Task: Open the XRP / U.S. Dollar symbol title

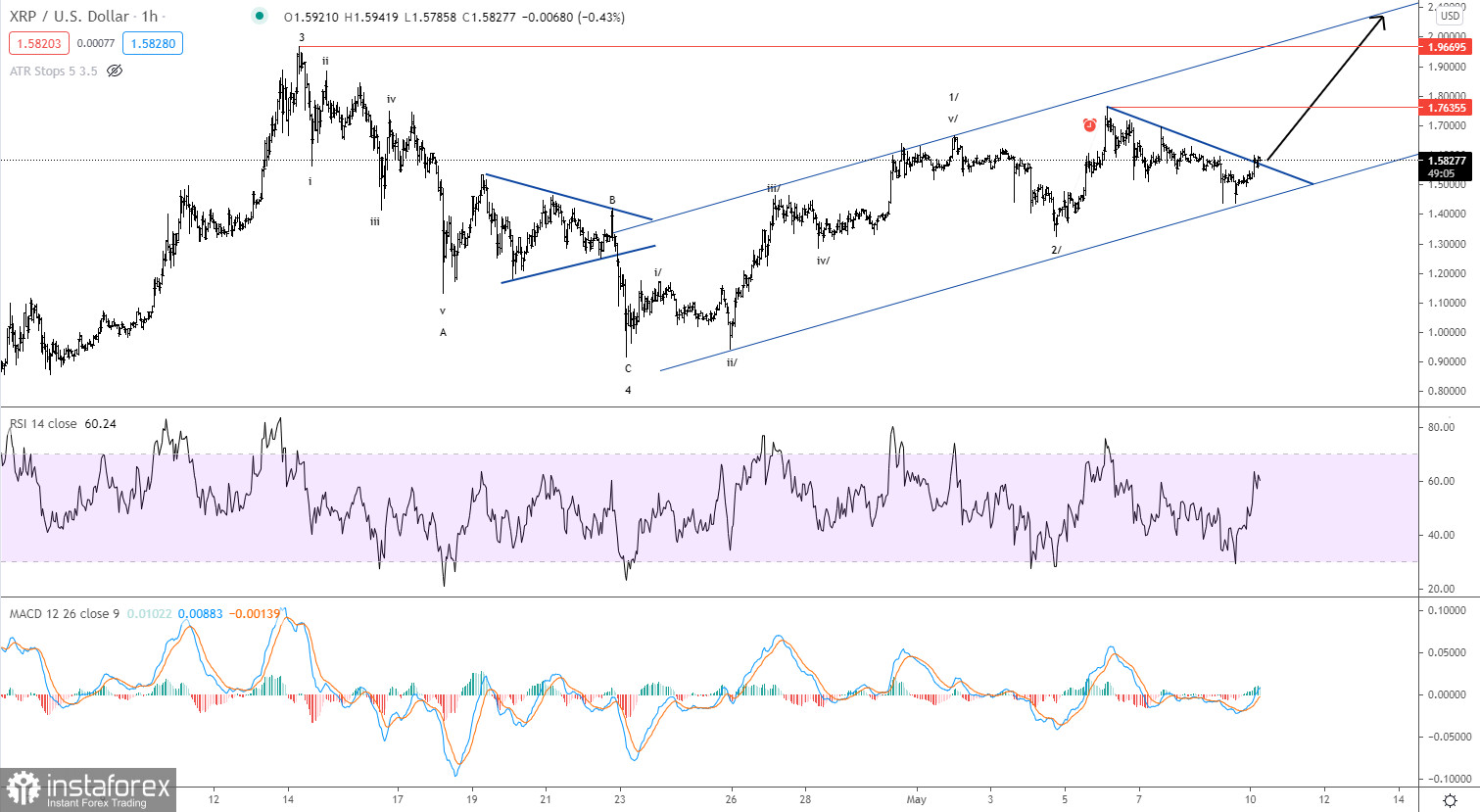Action: pyautogui.click(x=69, y=17)
